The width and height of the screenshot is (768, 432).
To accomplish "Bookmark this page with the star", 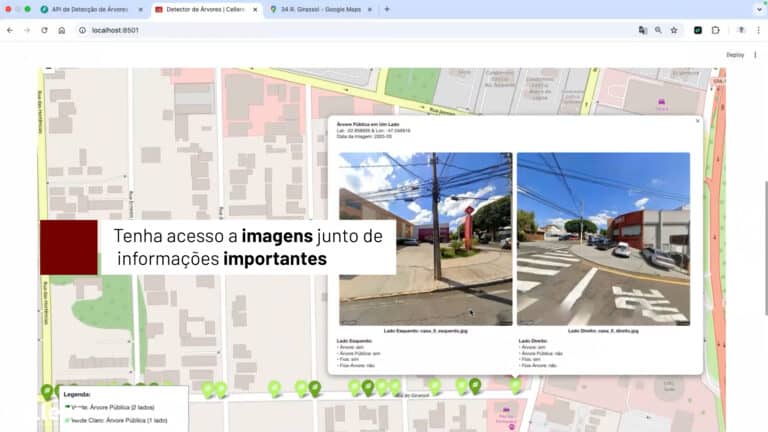I will tap(674, 30).
